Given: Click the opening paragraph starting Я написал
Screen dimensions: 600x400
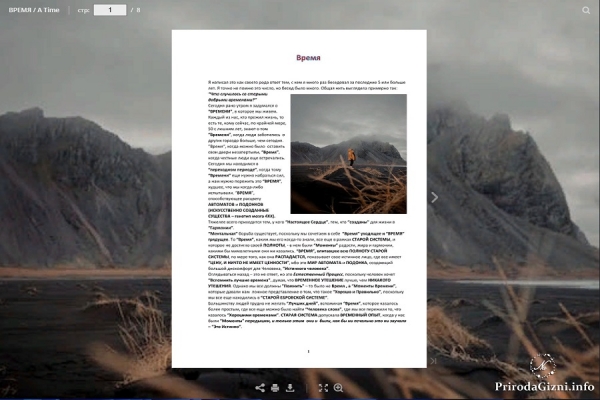Looking at the screenshot, I should [307, 85].
